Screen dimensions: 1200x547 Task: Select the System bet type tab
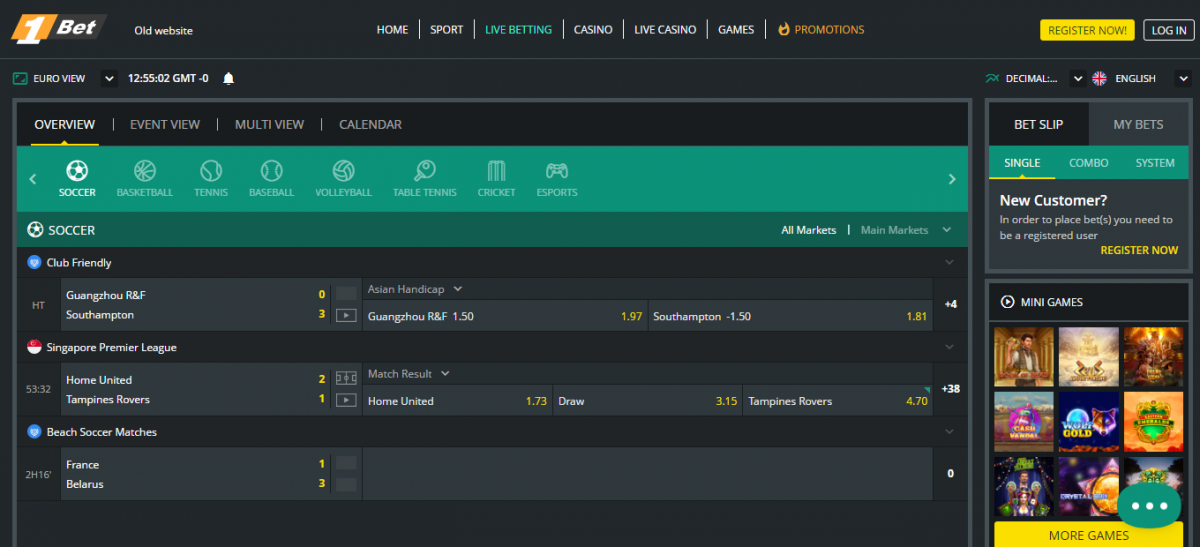[x=1154, y=163]
